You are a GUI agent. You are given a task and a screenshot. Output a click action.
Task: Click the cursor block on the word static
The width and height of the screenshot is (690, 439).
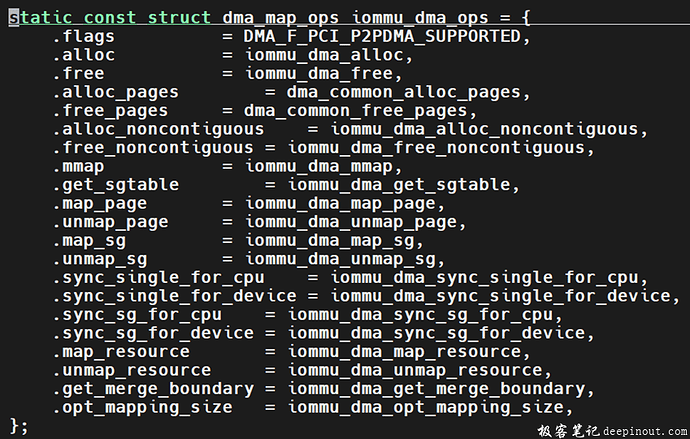pos(14,18)
